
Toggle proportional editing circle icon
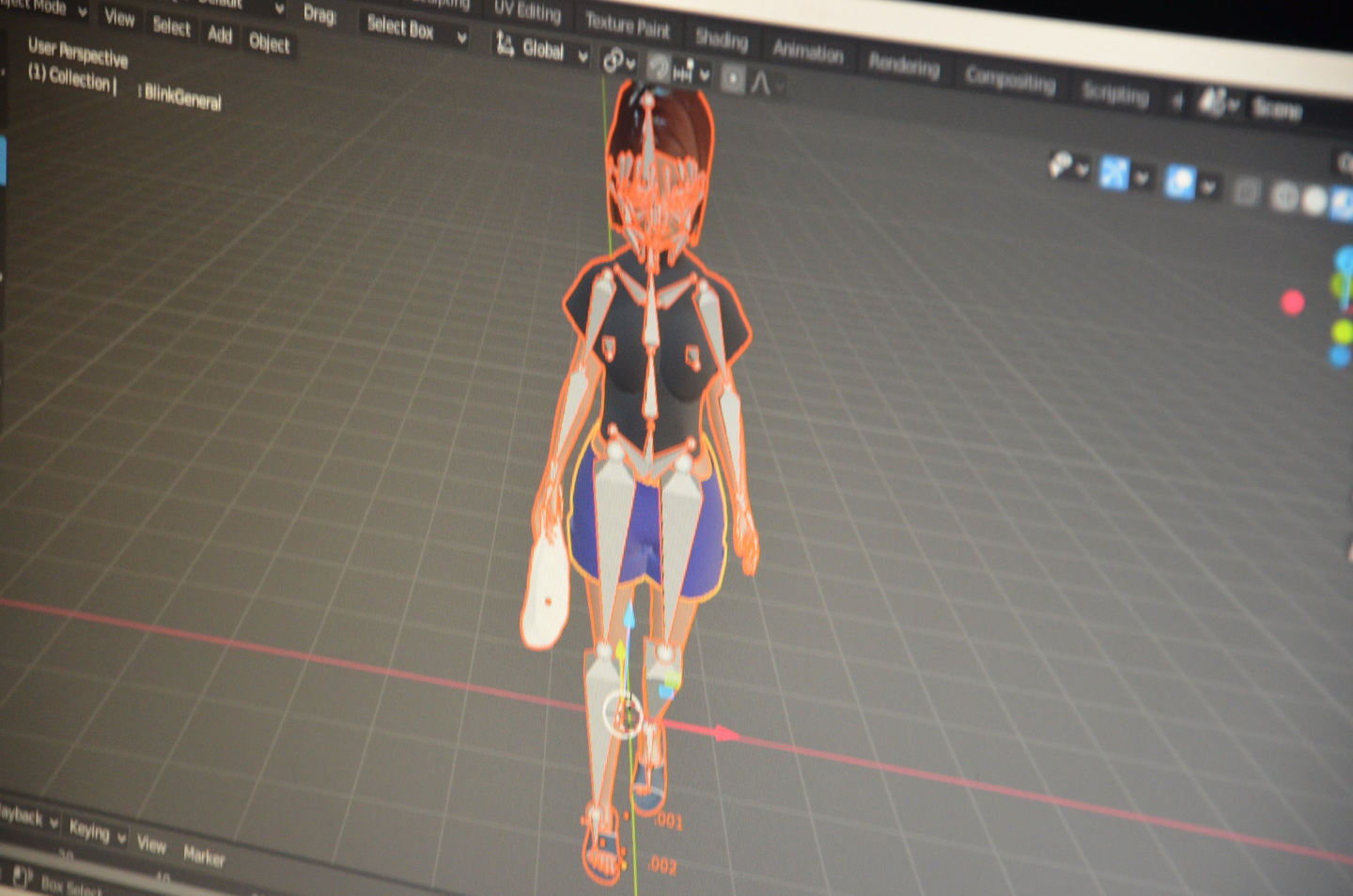click(x=733, y=79)
